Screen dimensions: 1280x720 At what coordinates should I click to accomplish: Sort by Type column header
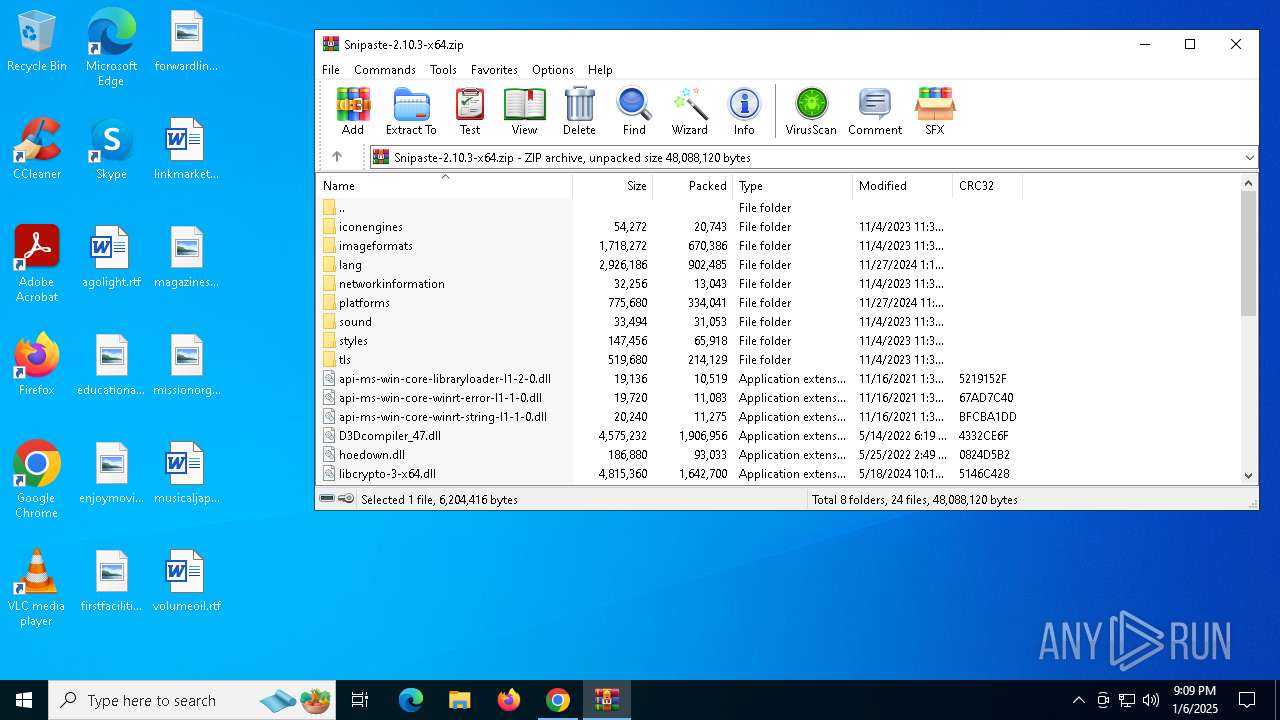[x=793, y=186]
